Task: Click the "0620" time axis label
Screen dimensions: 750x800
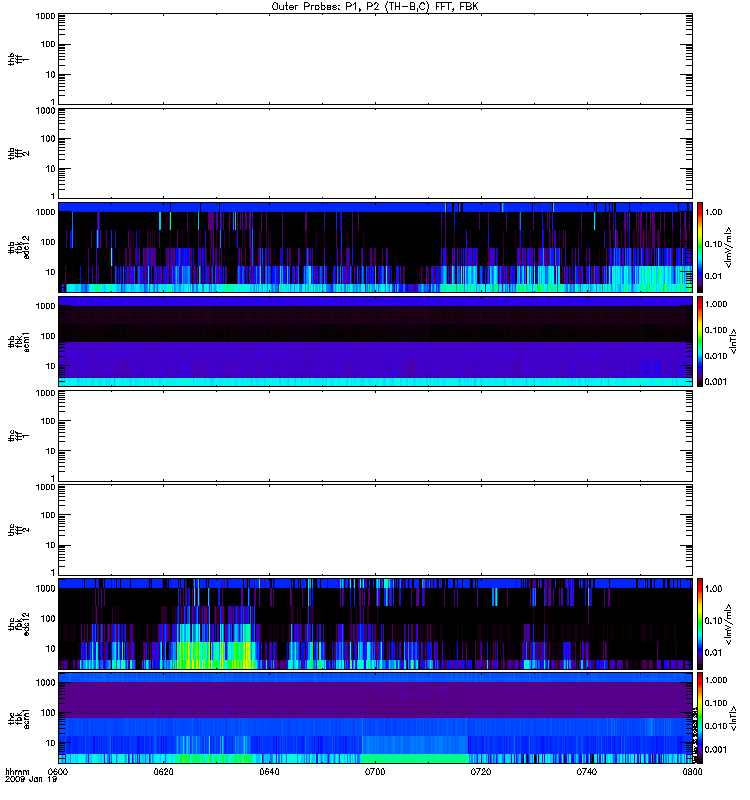Action: 164,772
